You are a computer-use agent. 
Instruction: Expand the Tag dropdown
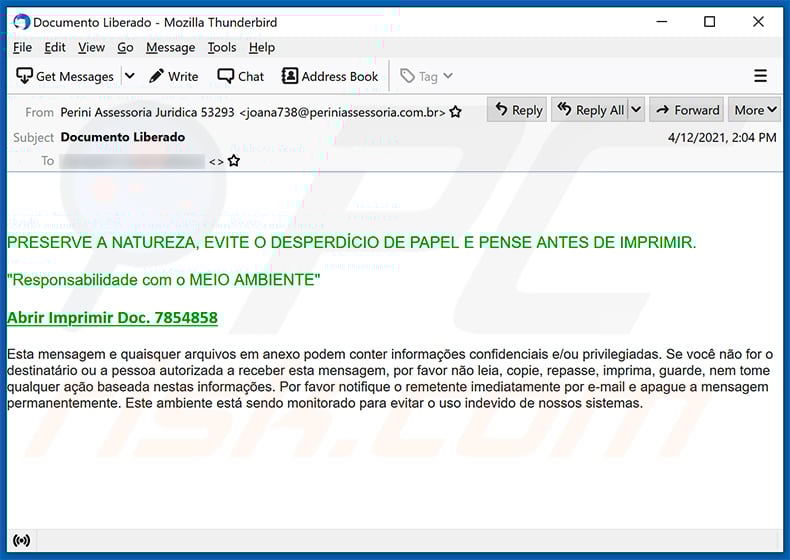pos(426,76)
